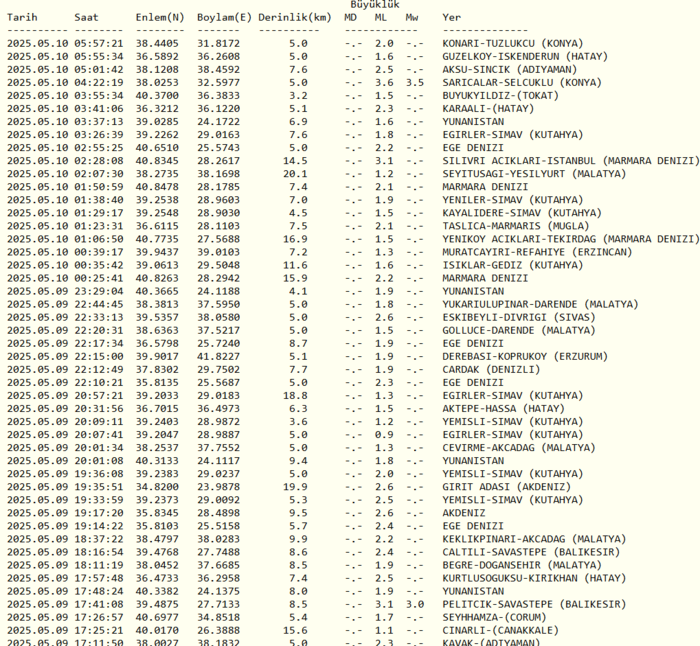
Task: Click the time 23:29:04 entry
Action: click(99, 291)
